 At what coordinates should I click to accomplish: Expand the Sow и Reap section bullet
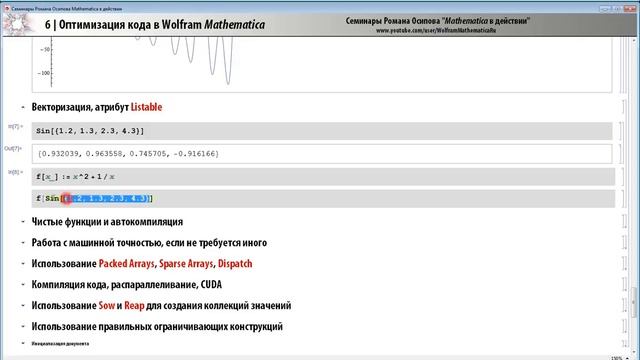coord(23,305)
